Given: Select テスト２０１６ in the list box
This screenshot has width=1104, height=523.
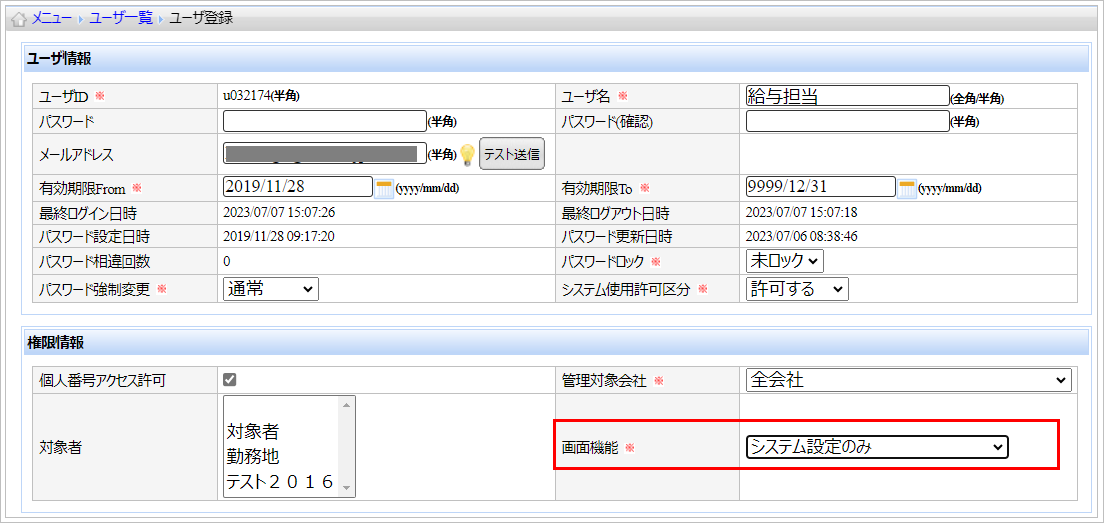Looking at the screenshot, I should [x=280, y=482].
